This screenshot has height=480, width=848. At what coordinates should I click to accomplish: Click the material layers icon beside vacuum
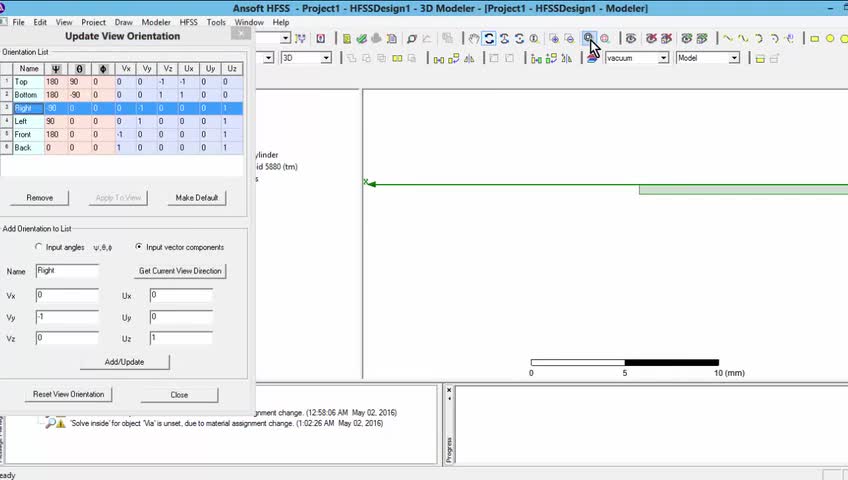592,58
